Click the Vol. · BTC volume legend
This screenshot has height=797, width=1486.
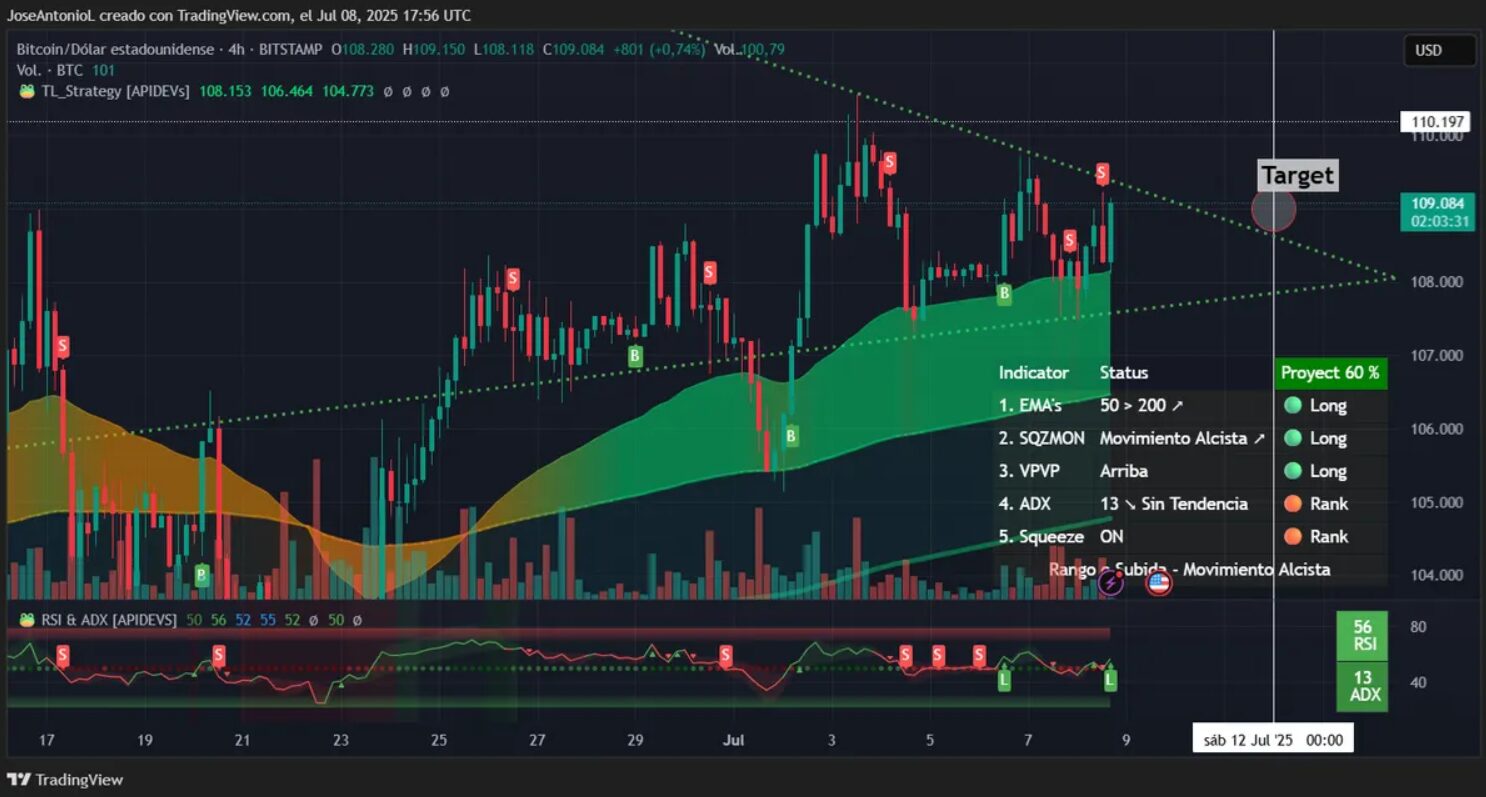coord(51,70)
